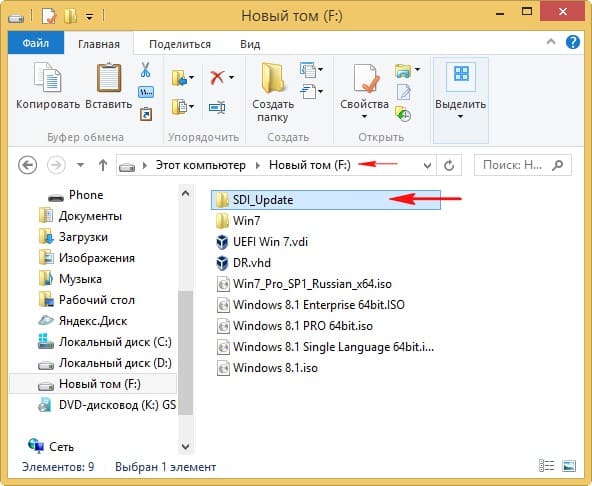Refresh the current folder

pyautogui.click(x=449, y=165)
